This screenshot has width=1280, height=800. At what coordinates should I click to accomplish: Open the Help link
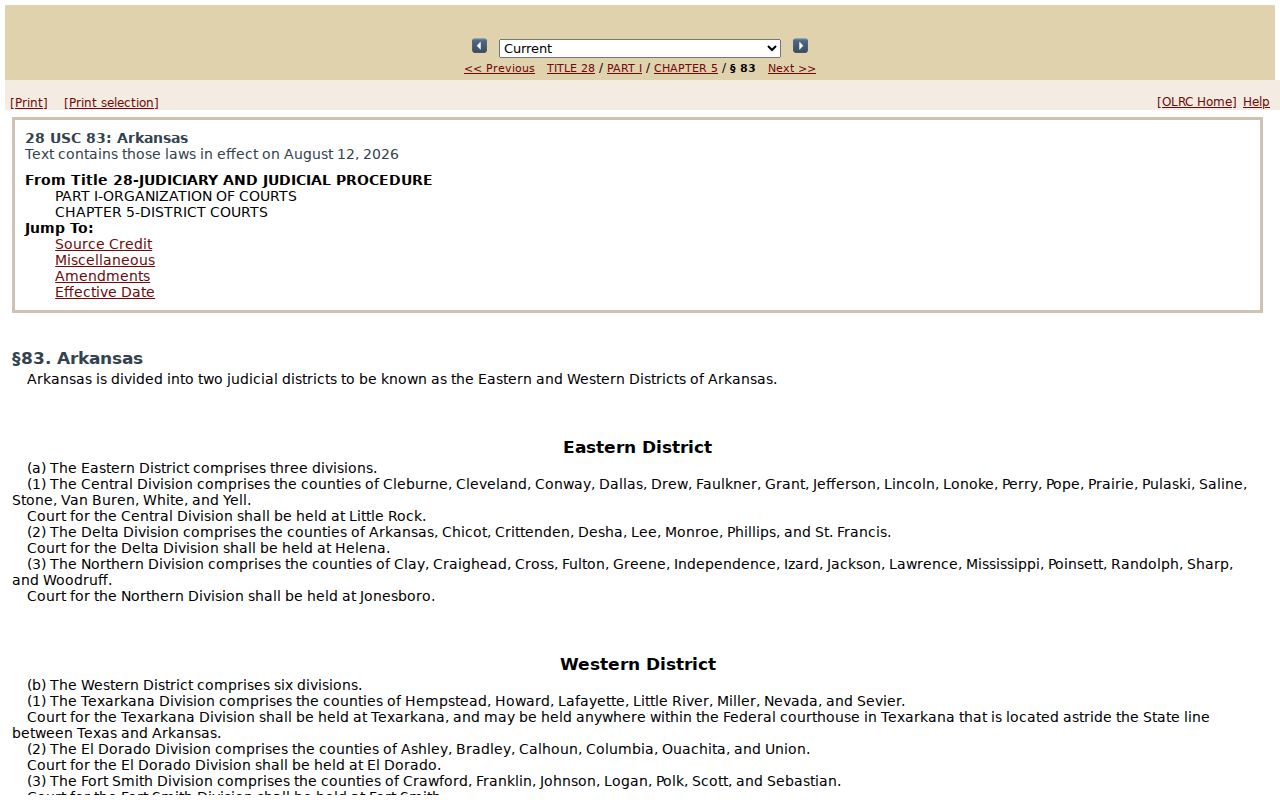pyautogui.click(x=1256, y=102)
